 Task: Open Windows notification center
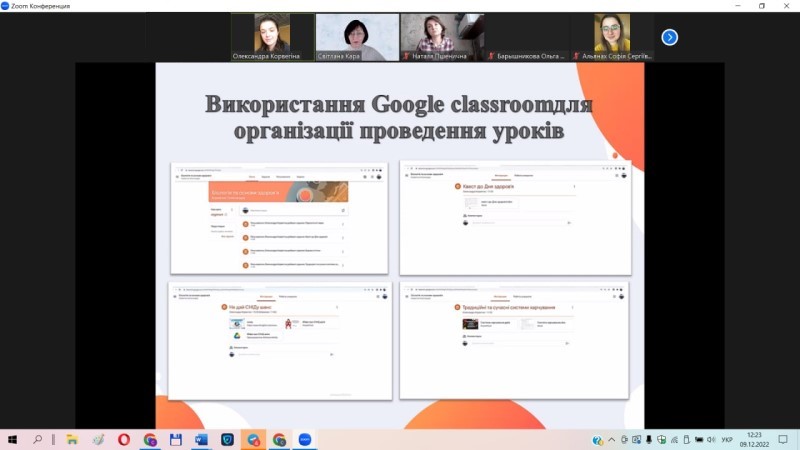(783, 440)
